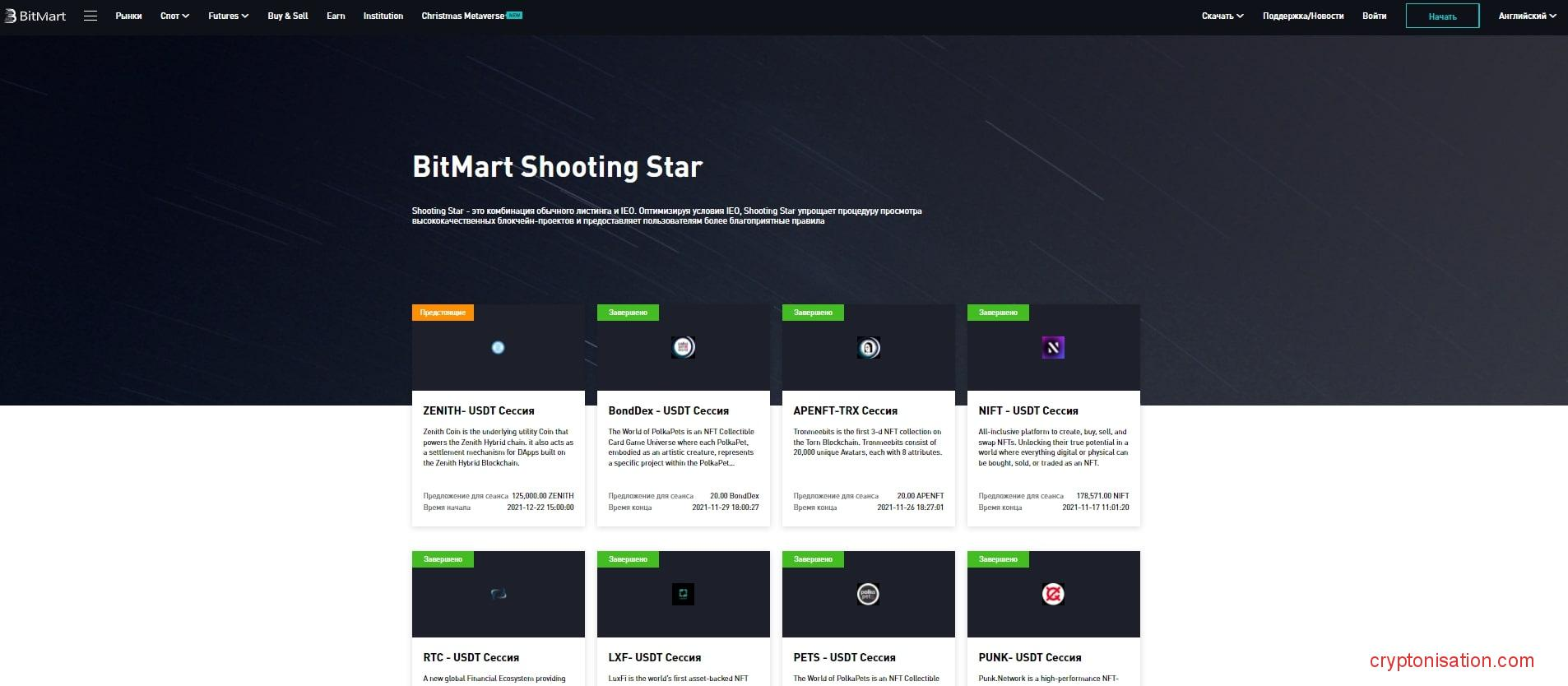Open the Английский language selector

coord(1527,16)
